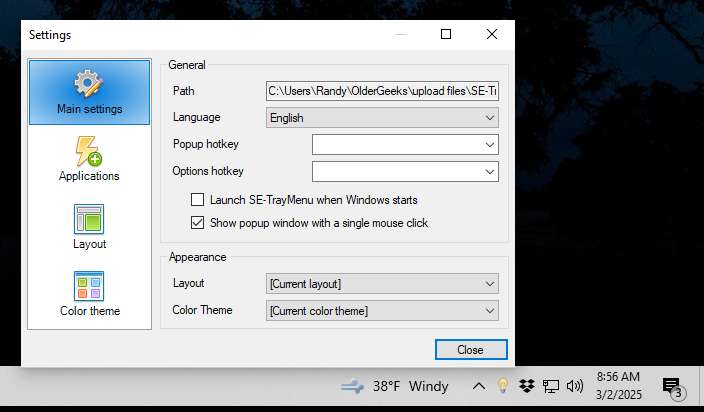Expand the Language dropdown
Viewport: 704px width, 412px height.
click(x=382, y=118)
